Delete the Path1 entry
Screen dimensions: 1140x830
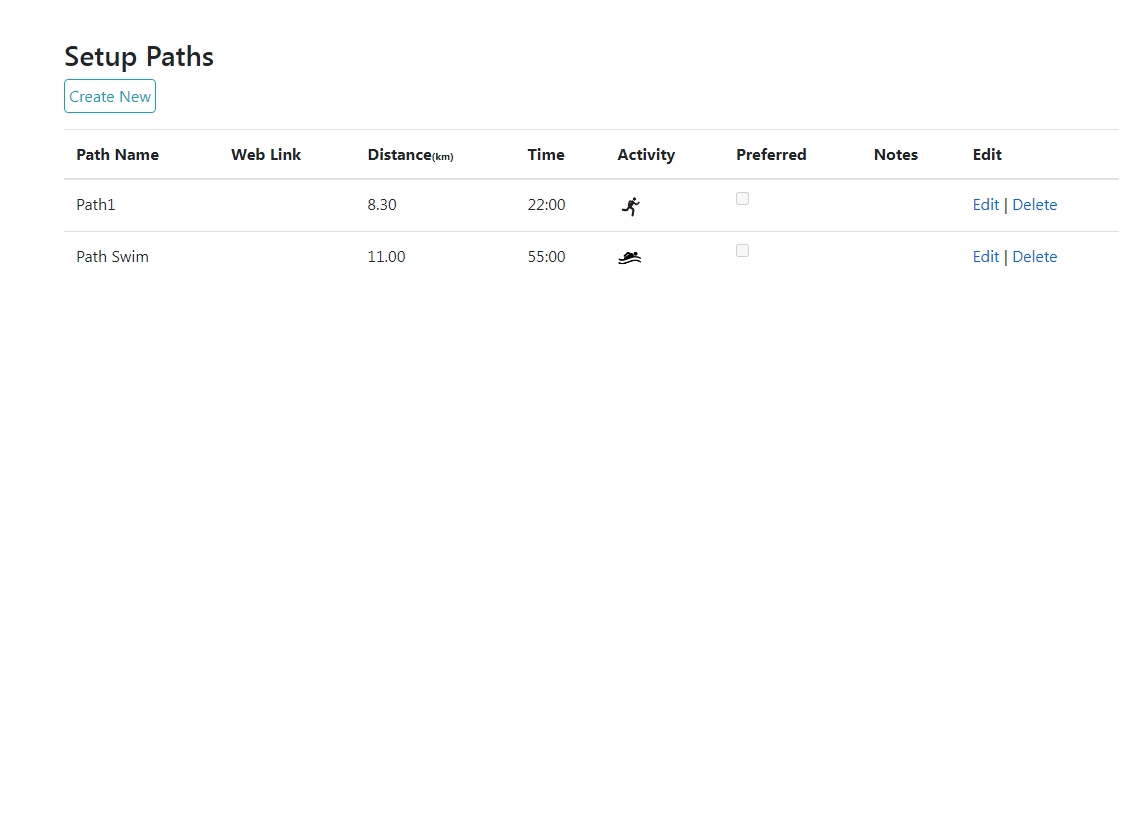pyautogui.click(x=1034, y=205)
